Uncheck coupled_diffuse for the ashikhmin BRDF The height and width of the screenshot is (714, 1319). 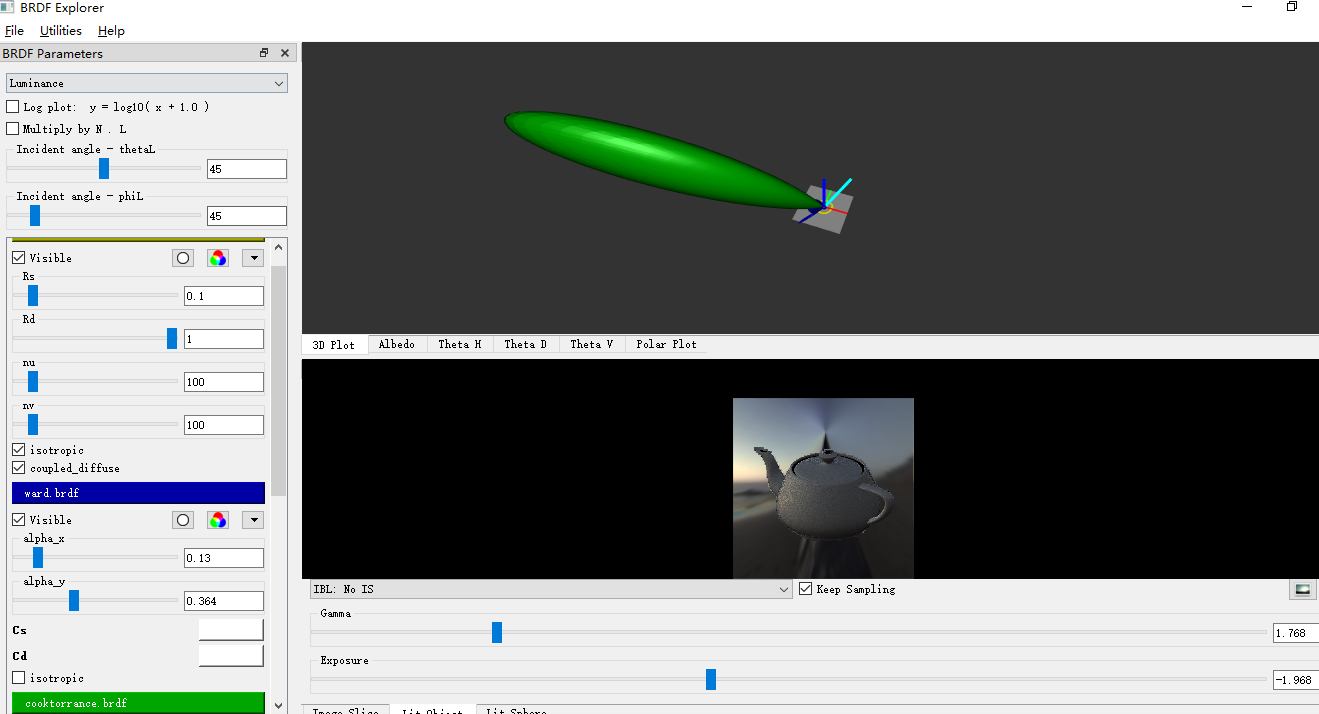(x=18, y=467)
